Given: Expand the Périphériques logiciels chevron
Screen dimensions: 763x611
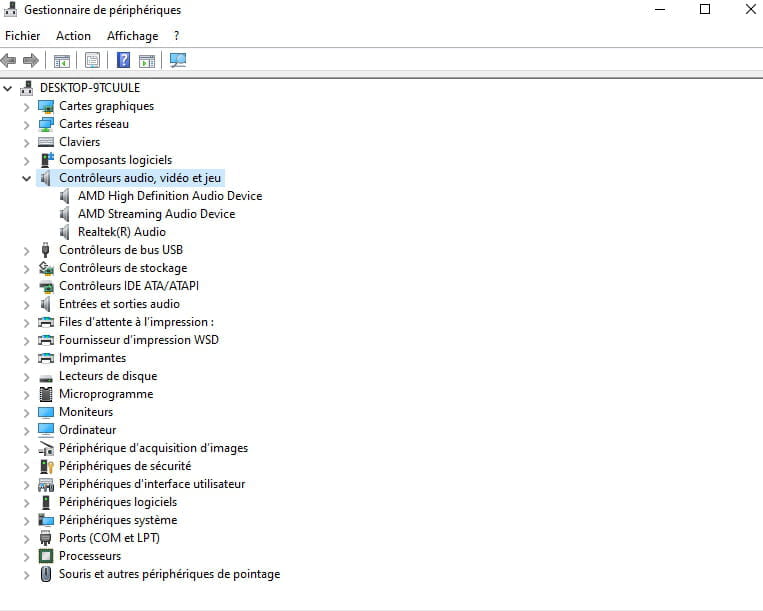Looking at the screenshot, I should click(26, 503).
